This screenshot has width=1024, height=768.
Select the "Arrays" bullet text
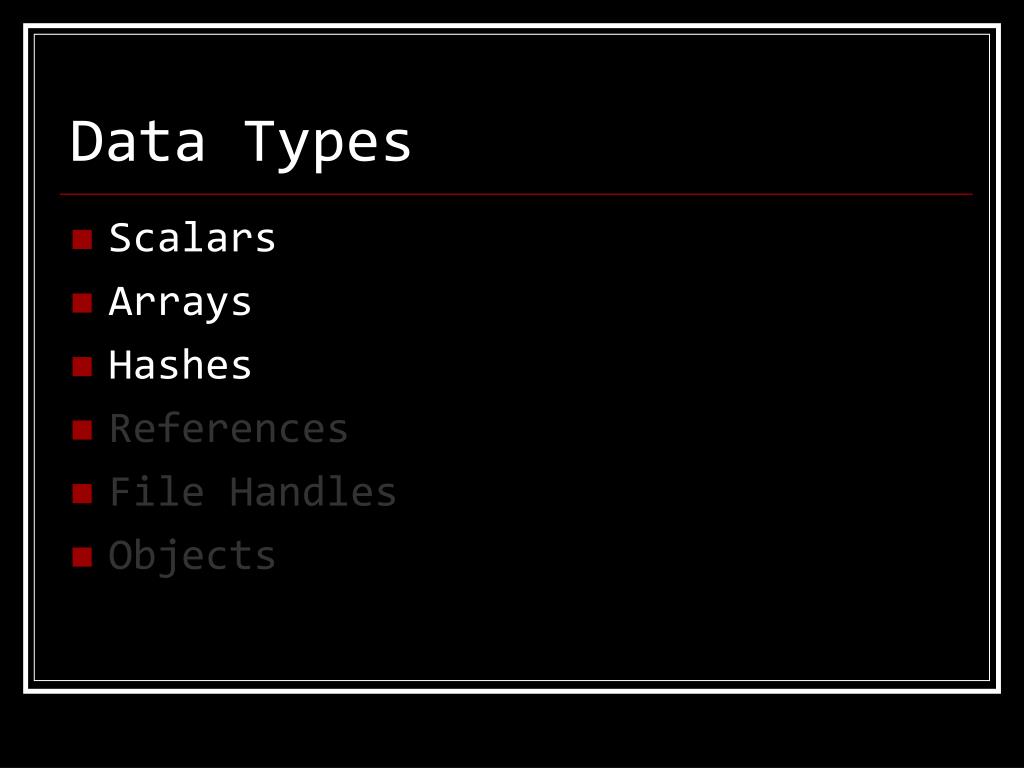tap(180, 303)
